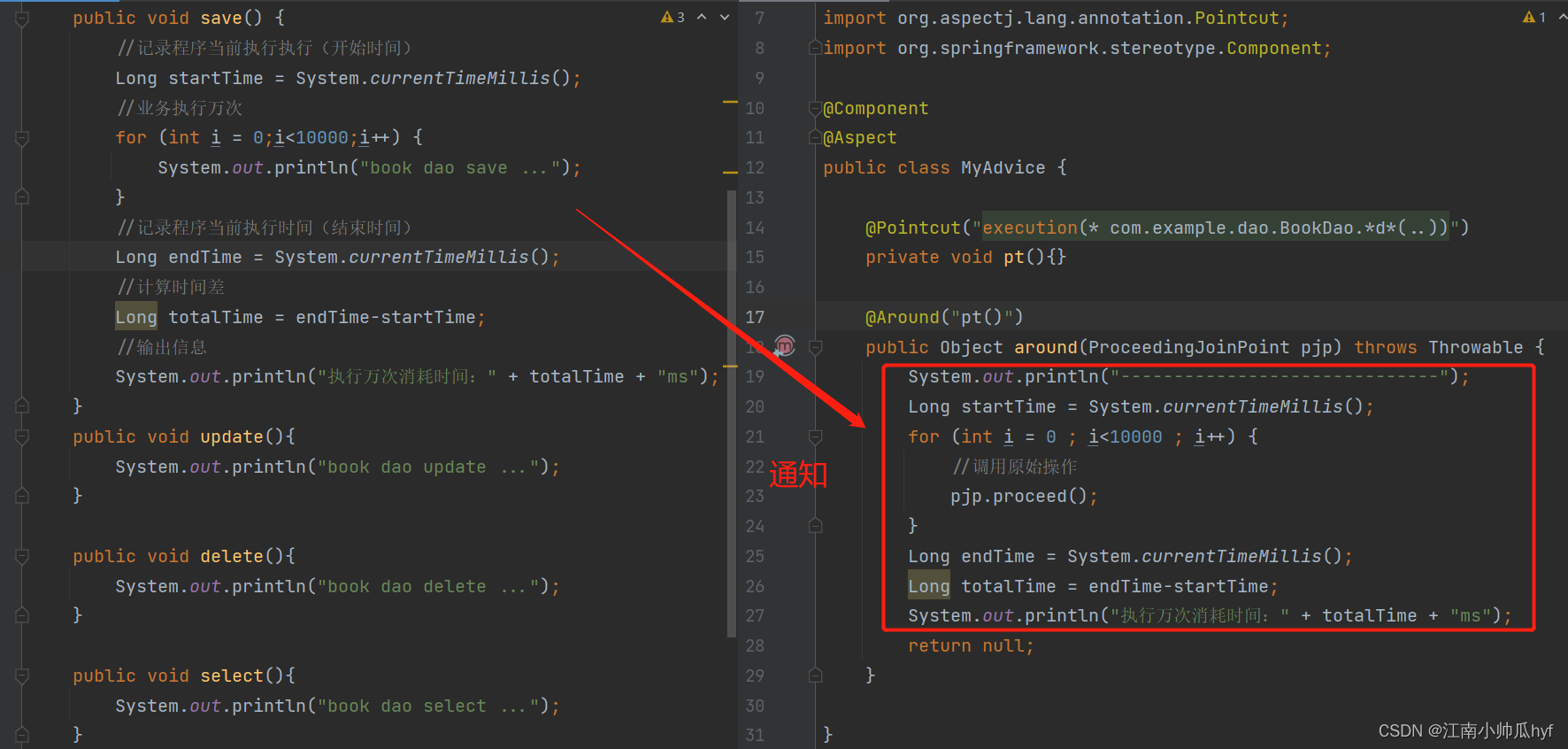1568x749 pixels.
Task: Click "book dao update ..." string
Action: coord(427,467)
